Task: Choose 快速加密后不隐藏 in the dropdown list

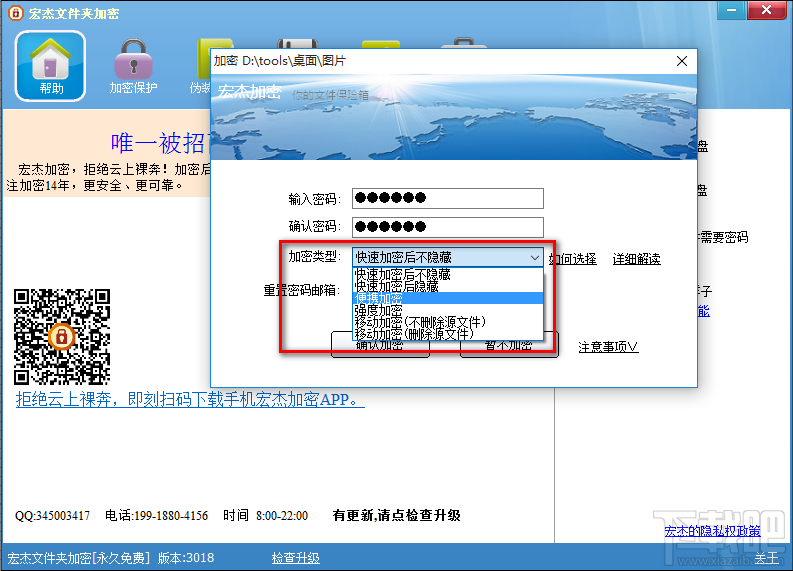Action: pyautogui.click(x=448, y=274)
